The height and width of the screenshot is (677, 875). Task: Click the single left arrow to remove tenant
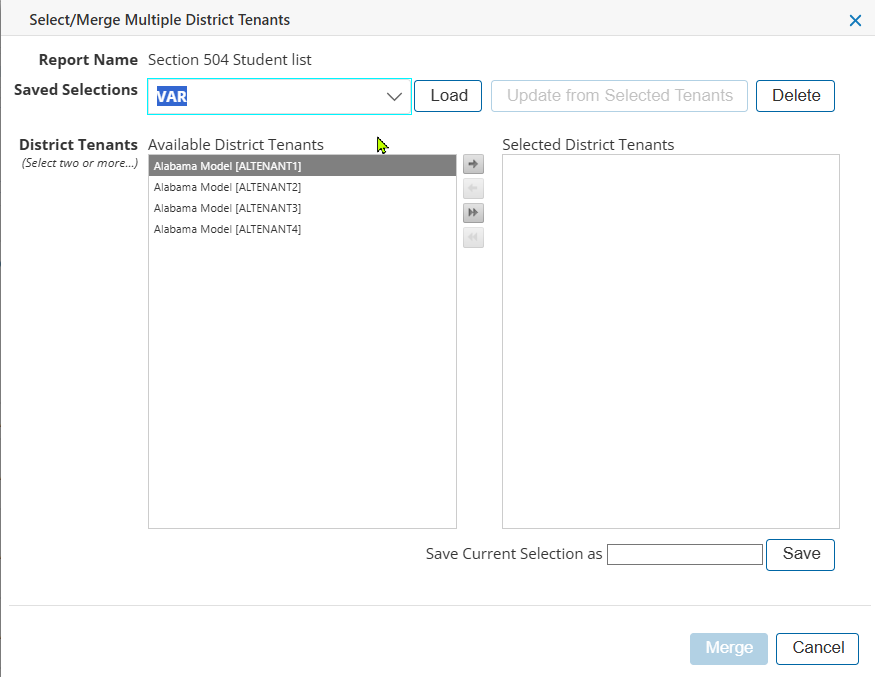[x=473, y=189]
